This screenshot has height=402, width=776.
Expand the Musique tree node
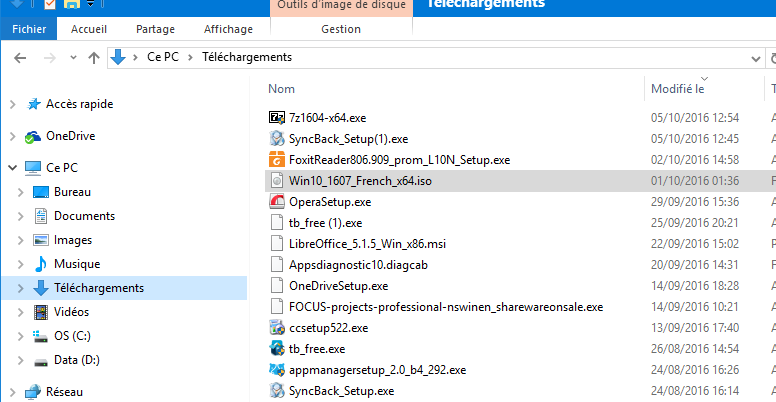coord(21,264)
